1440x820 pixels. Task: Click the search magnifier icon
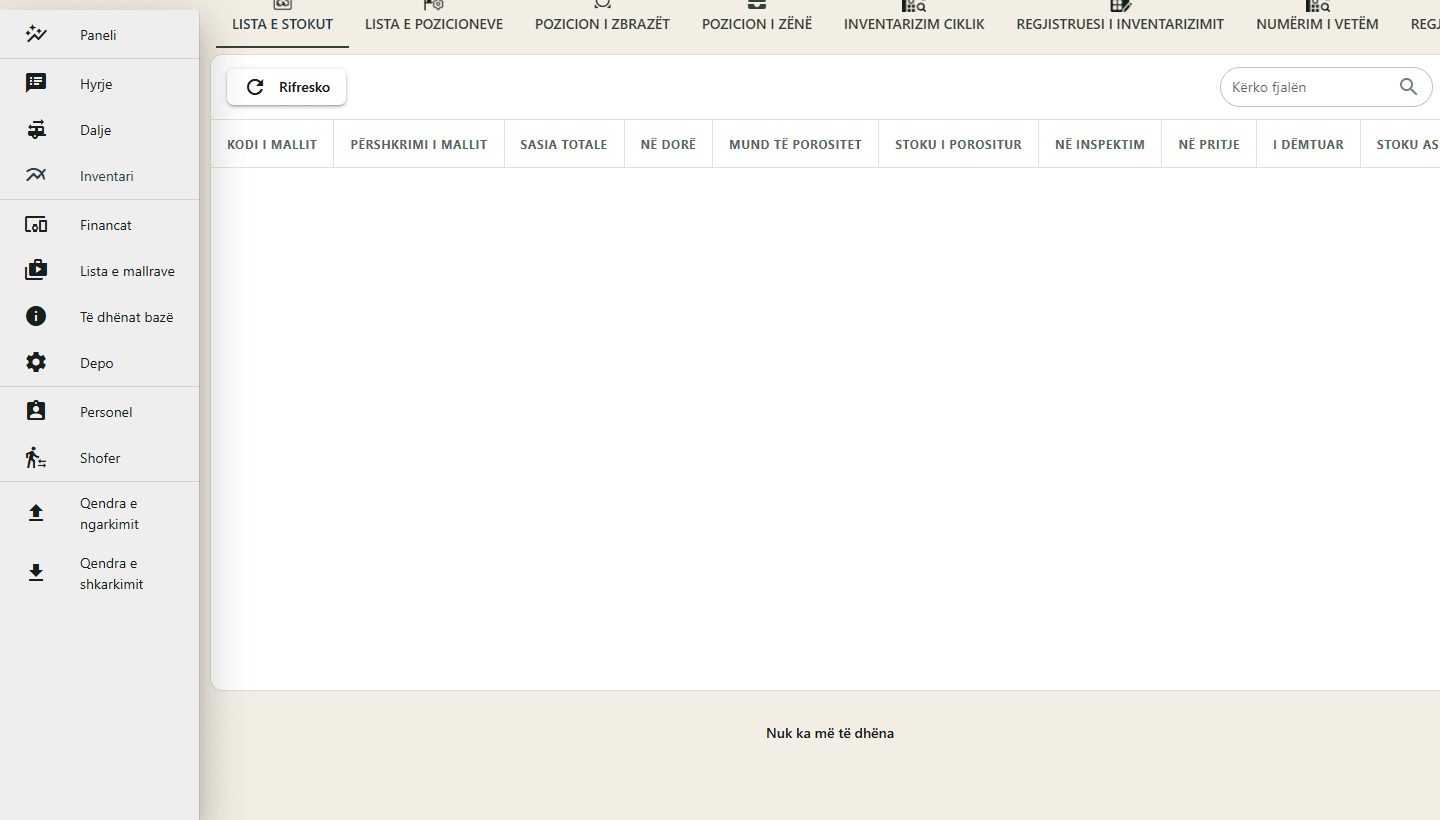[1409, 87]
